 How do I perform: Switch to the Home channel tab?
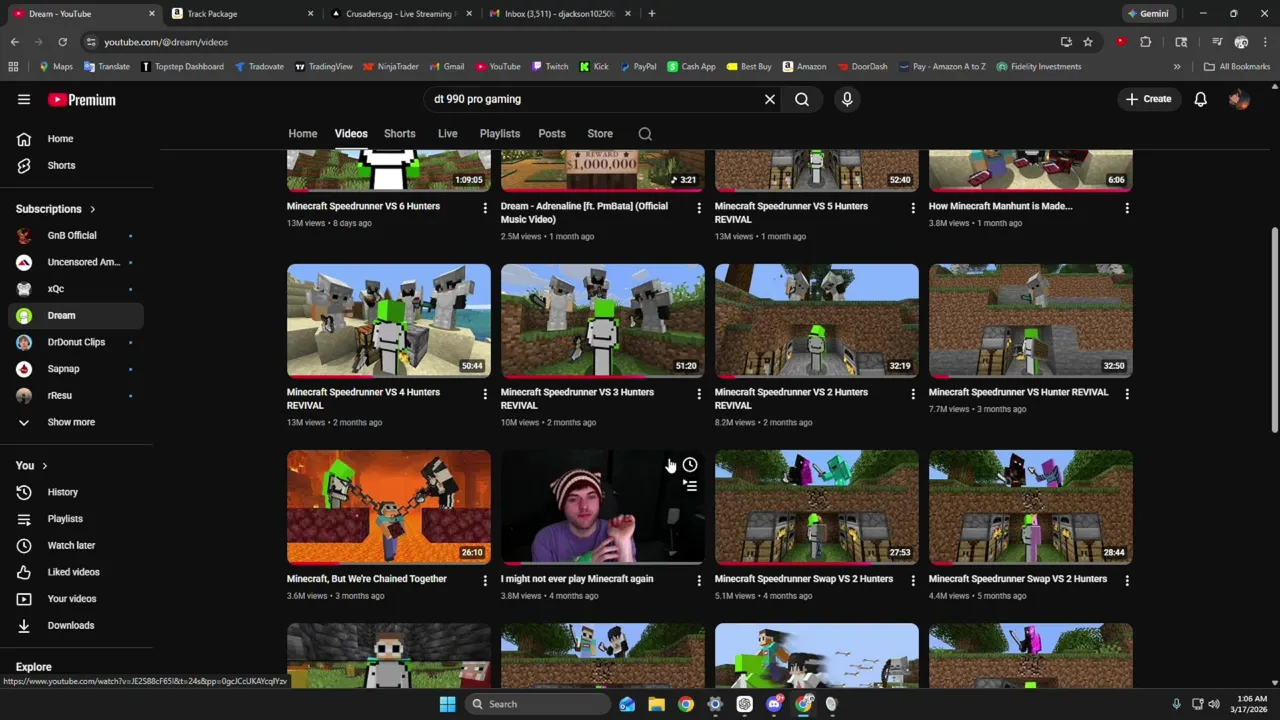pyautogui.click(x=303, y=134)
